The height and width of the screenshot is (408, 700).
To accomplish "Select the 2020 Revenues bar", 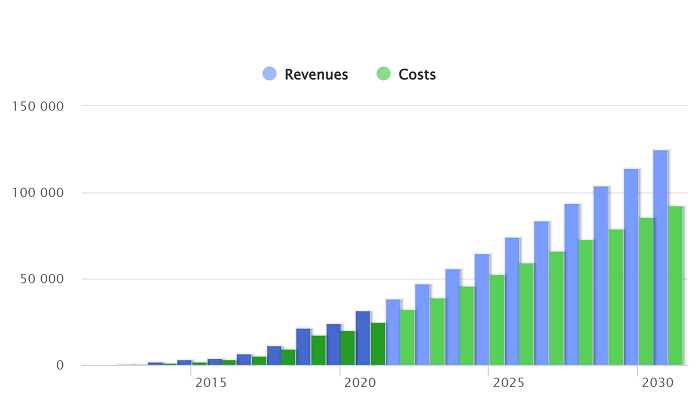I will pyautogui.click(x=333, y=345).
